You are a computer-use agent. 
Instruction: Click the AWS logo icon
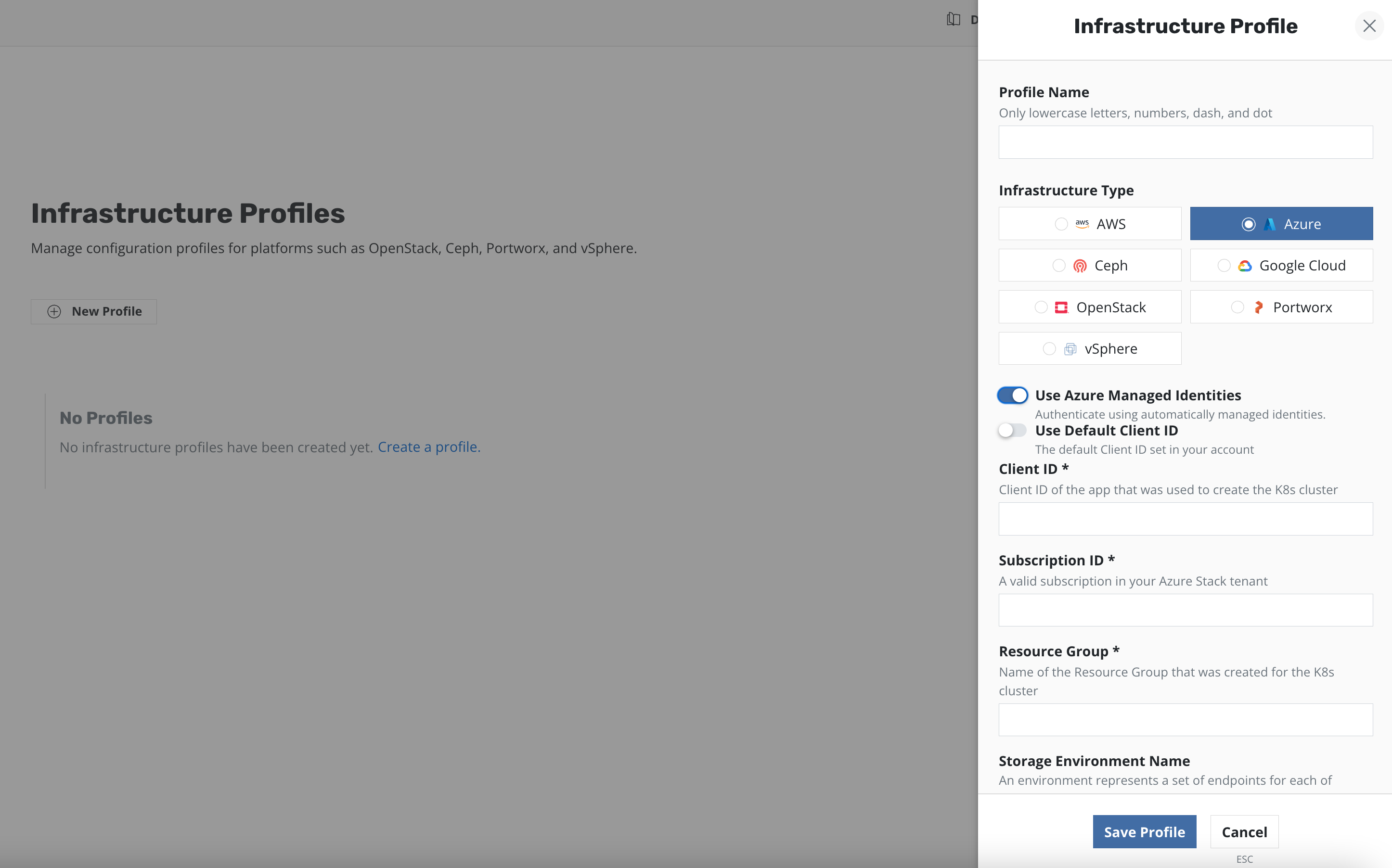point(1082,224)
